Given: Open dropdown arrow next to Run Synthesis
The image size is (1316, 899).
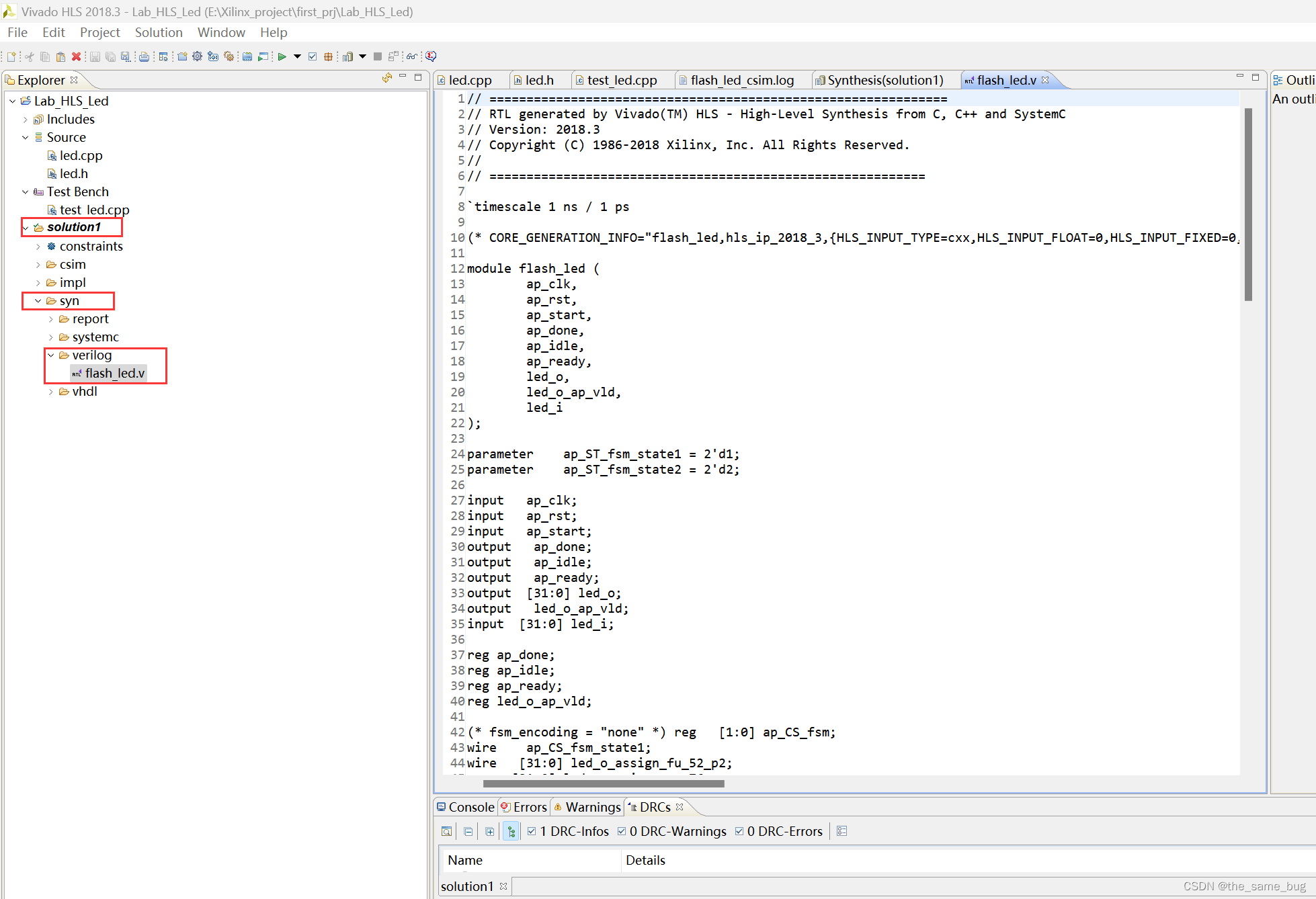Looking at the screenshot, I should pos(297,56).
